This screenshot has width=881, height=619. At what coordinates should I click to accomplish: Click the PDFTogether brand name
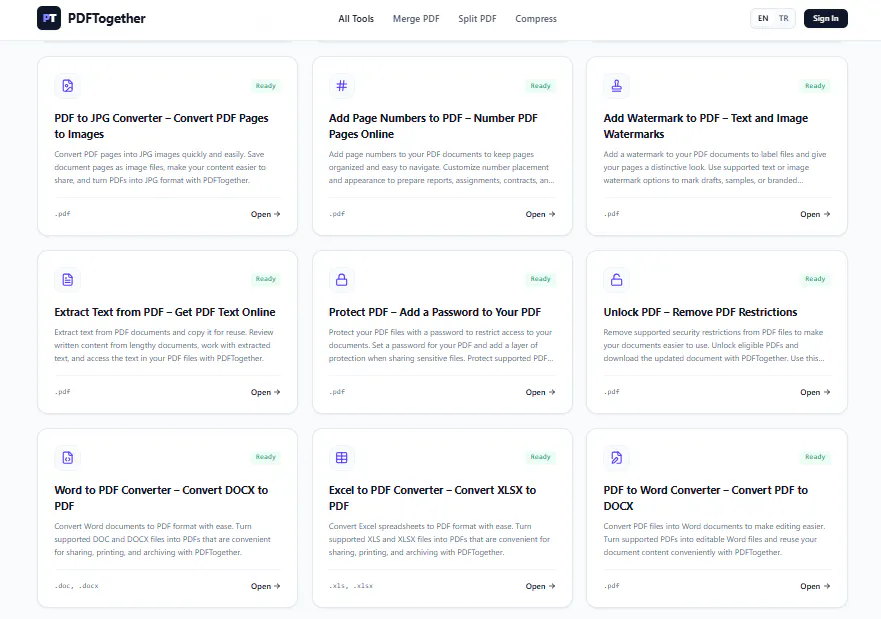(107, 19)
